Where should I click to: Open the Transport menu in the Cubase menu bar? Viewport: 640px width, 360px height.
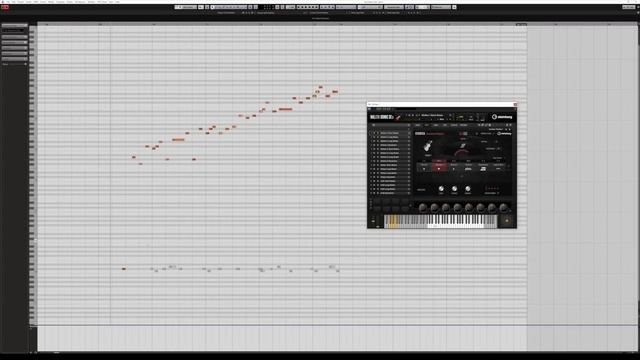pos(60,2)
